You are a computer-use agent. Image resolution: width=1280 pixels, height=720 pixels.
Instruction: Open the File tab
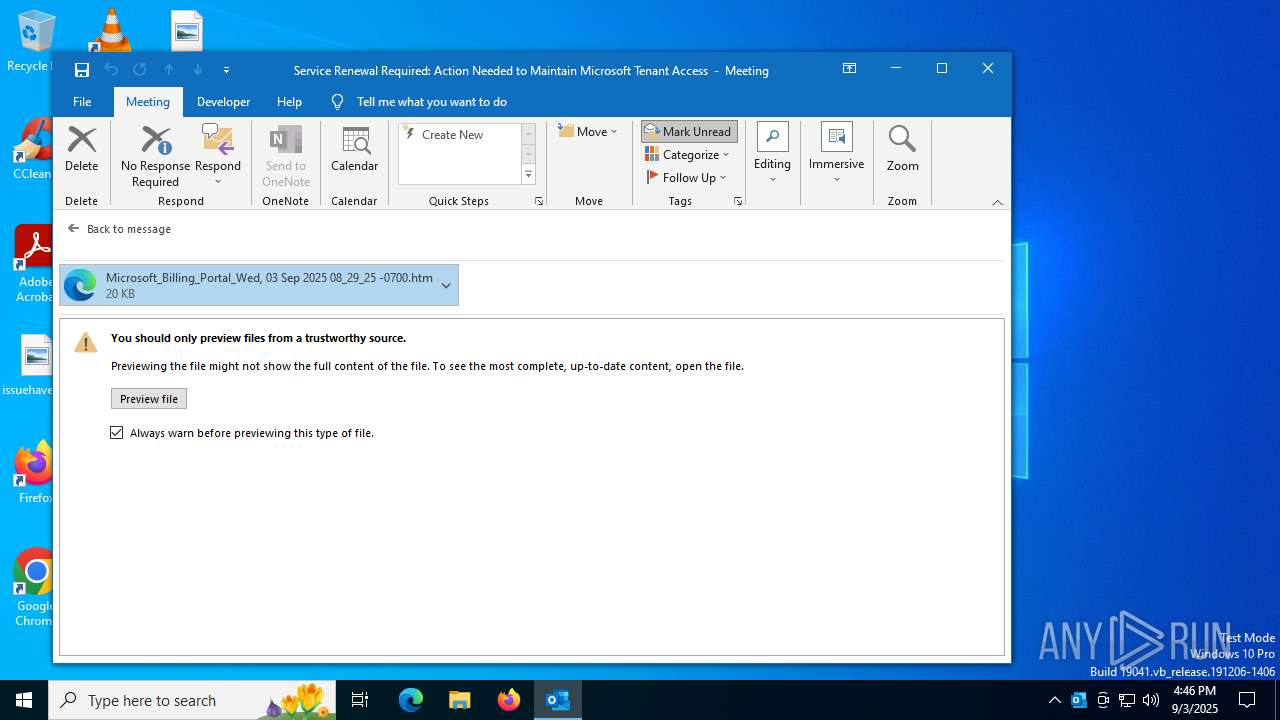coord(82,101)
